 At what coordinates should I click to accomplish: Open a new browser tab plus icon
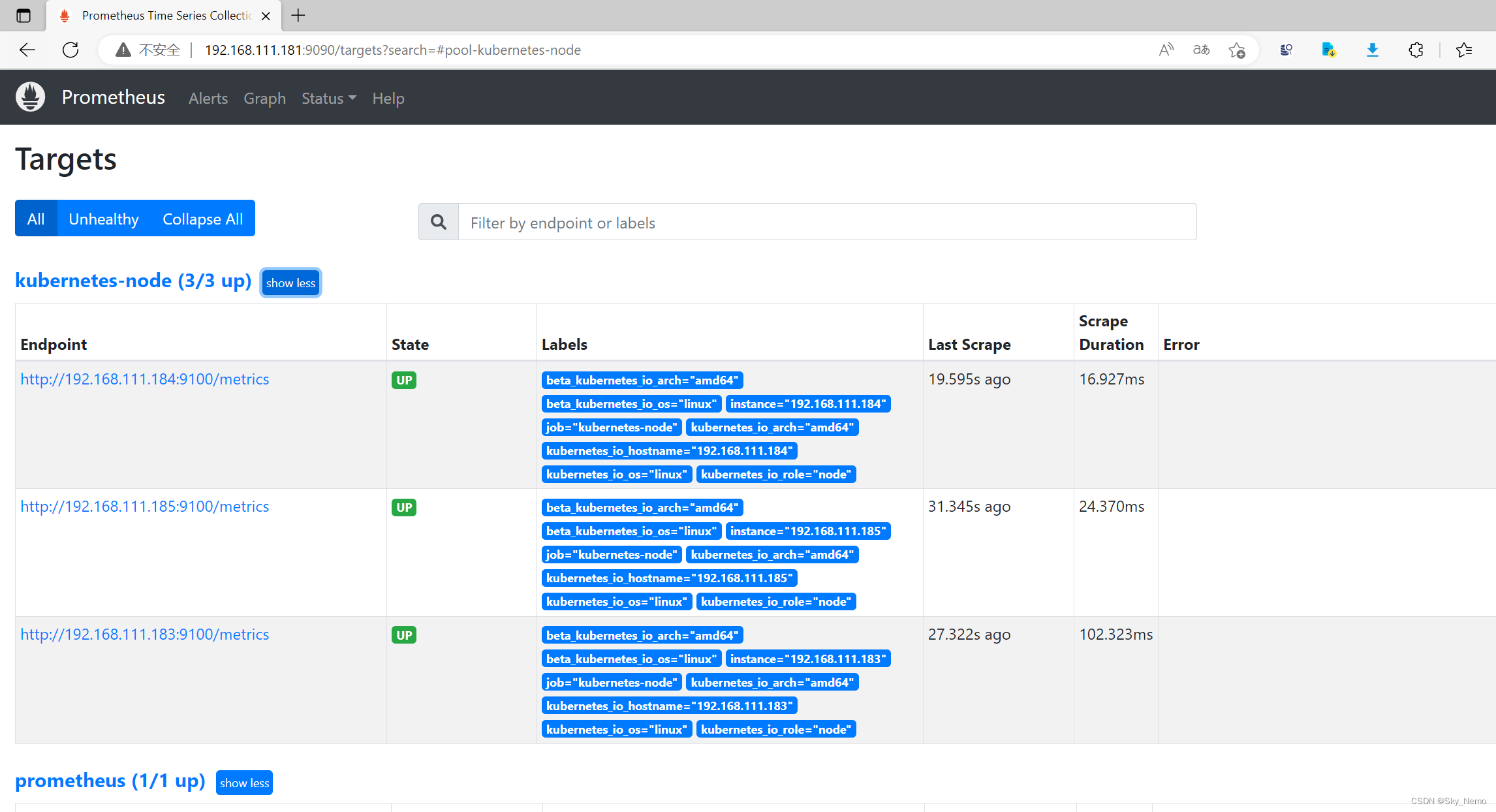[x=298, y=16]
